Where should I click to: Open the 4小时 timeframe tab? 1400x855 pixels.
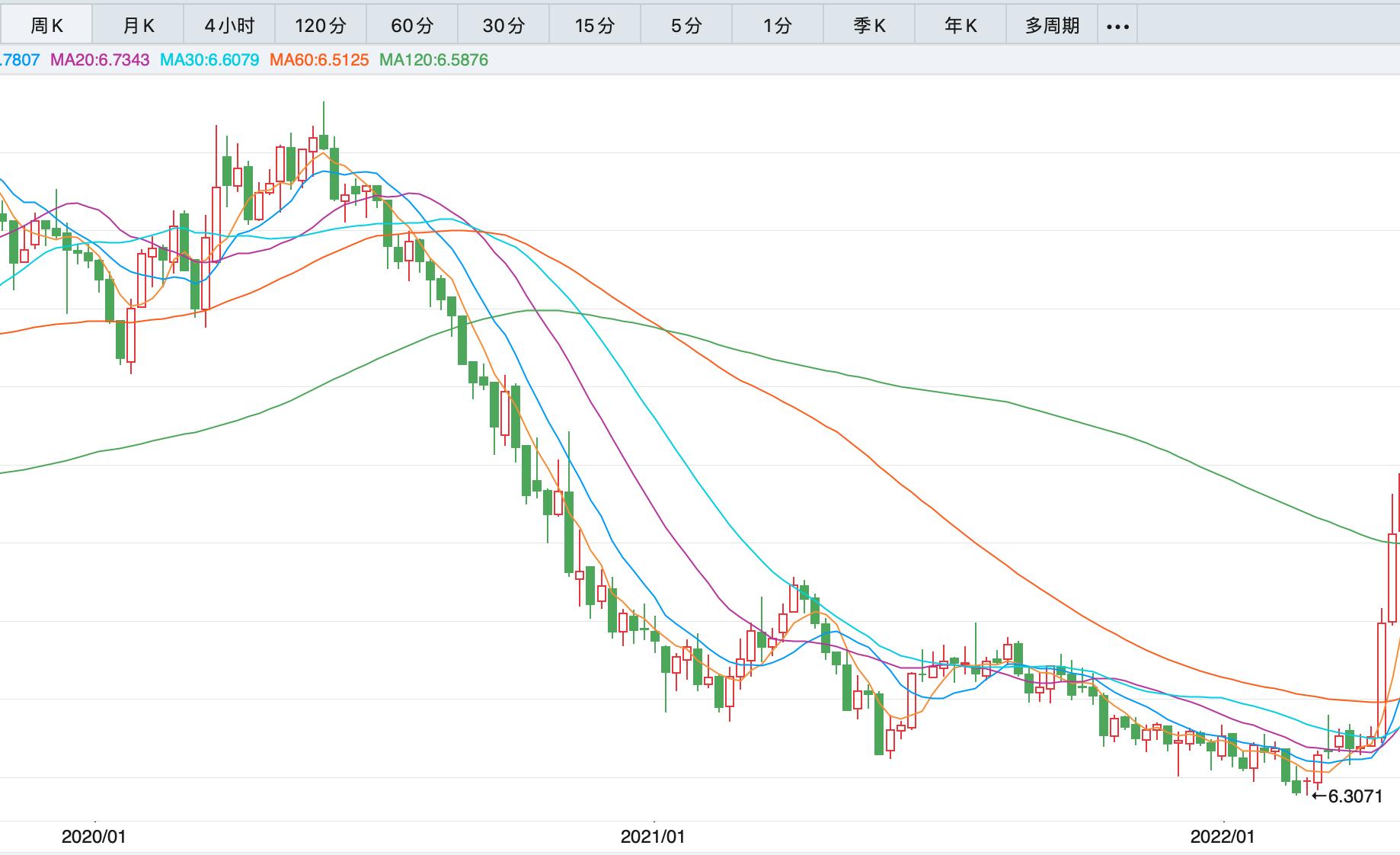click(229, 26)
